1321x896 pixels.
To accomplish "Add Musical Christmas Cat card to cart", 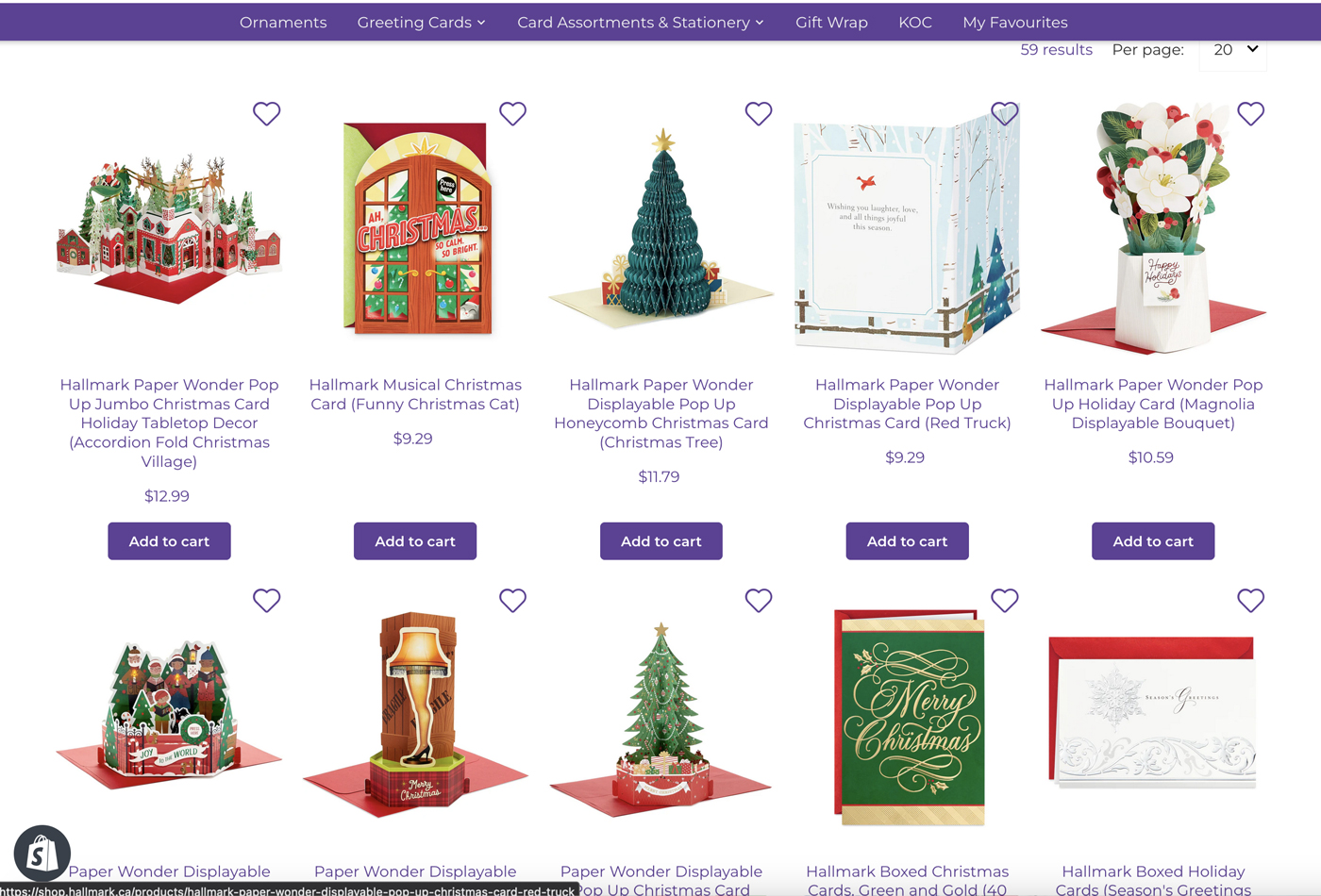I will (x=415, y=541).
